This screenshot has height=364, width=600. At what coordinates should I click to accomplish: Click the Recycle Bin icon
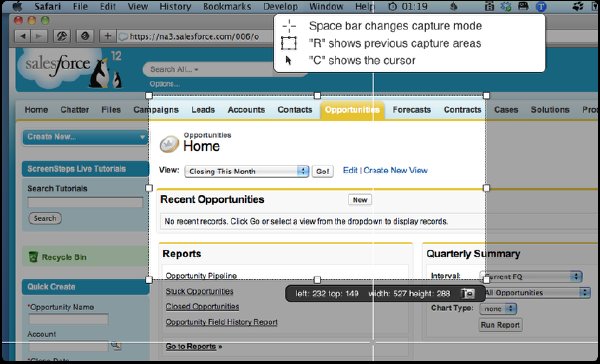click(x=34, y=257)
